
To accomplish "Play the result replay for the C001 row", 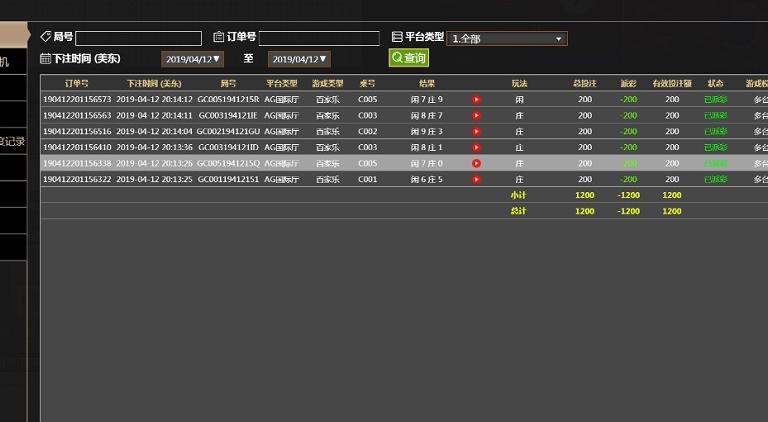I will click(476, 180).
